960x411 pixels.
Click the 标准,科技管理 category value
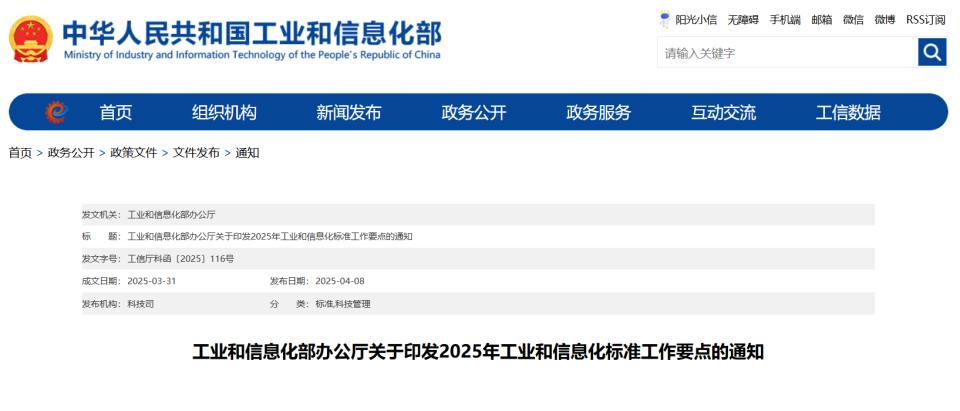pos(343,304)
